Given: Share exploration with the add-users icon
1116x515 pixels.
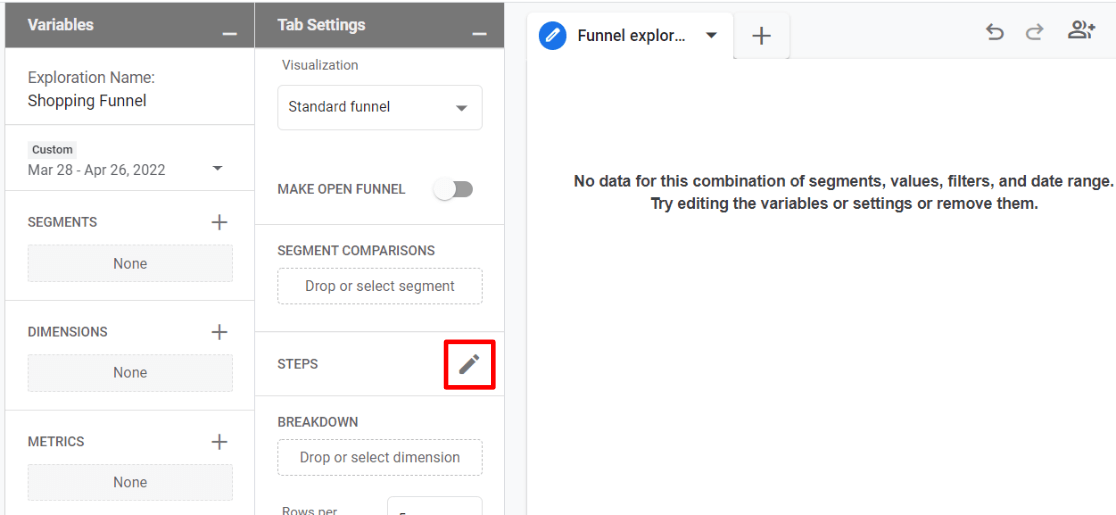Looking at the screenshot, I should point(1081,31).
